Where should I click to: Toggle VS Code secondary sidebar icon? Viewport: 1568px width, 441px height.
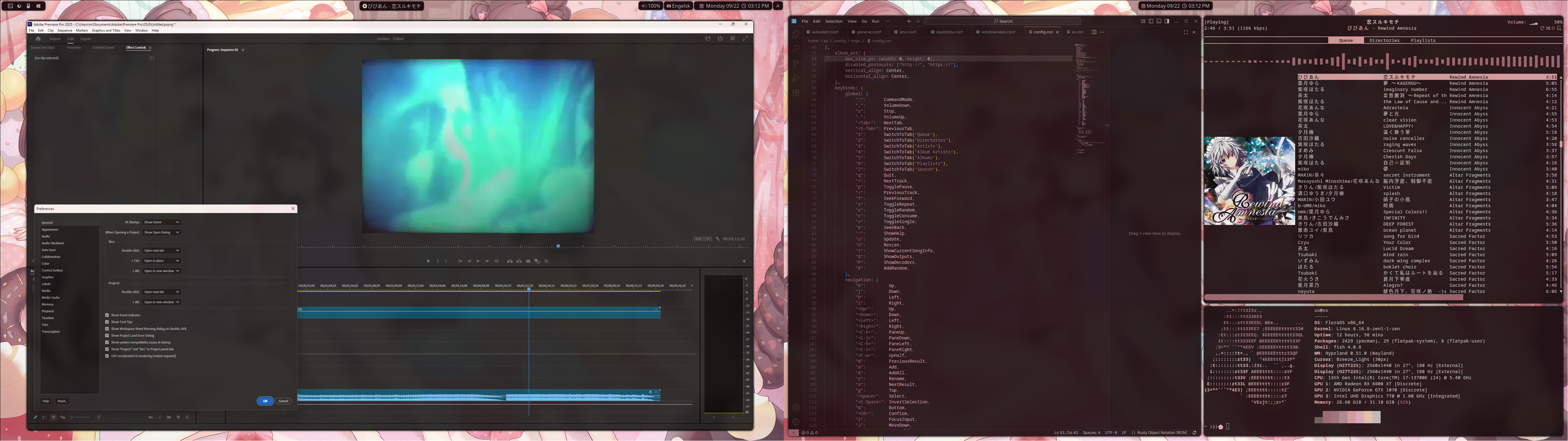click(1167, 21)
